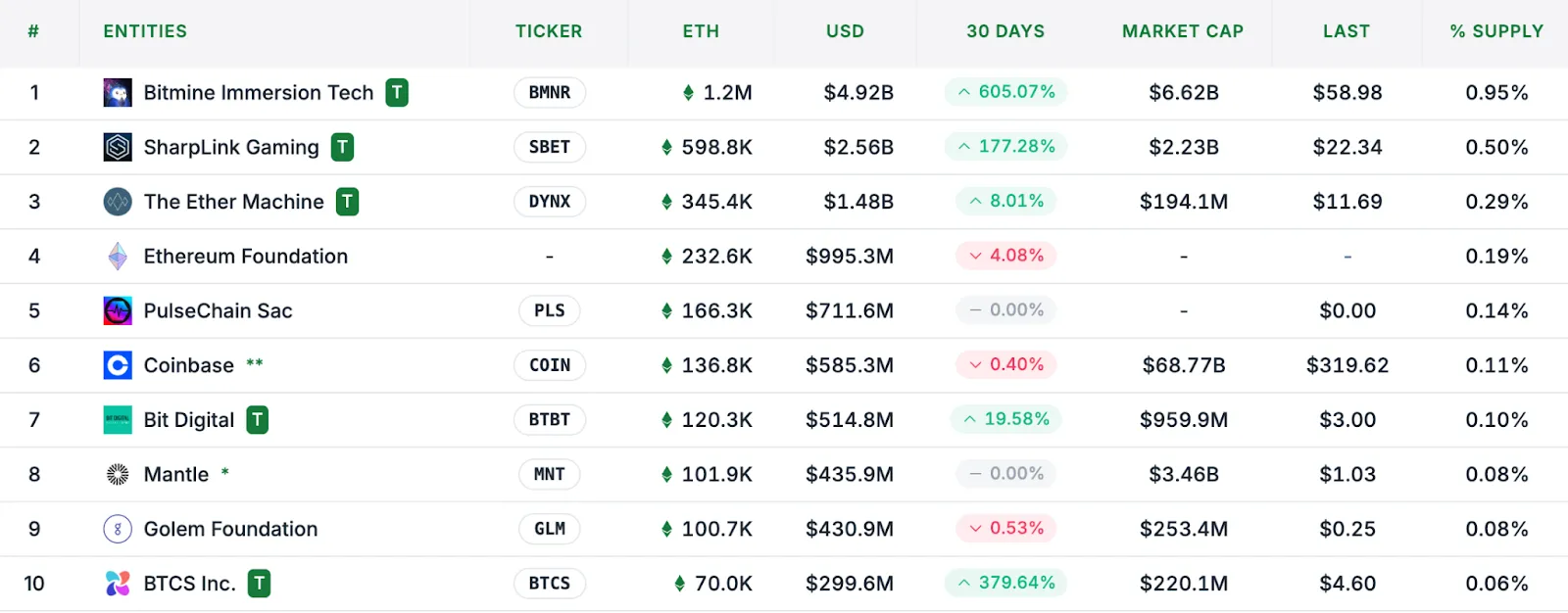The height and width of the screenshot is (613, 1568).
Task: Open the BMNR ticker badge
Action: pyautogui.click(x=549, y=92)
